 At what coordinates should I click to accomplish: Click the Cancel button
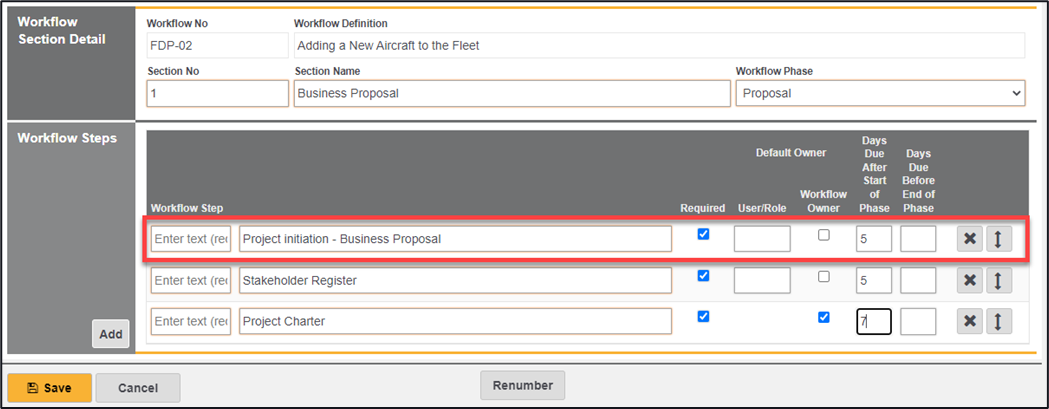(x=138, y=388)
